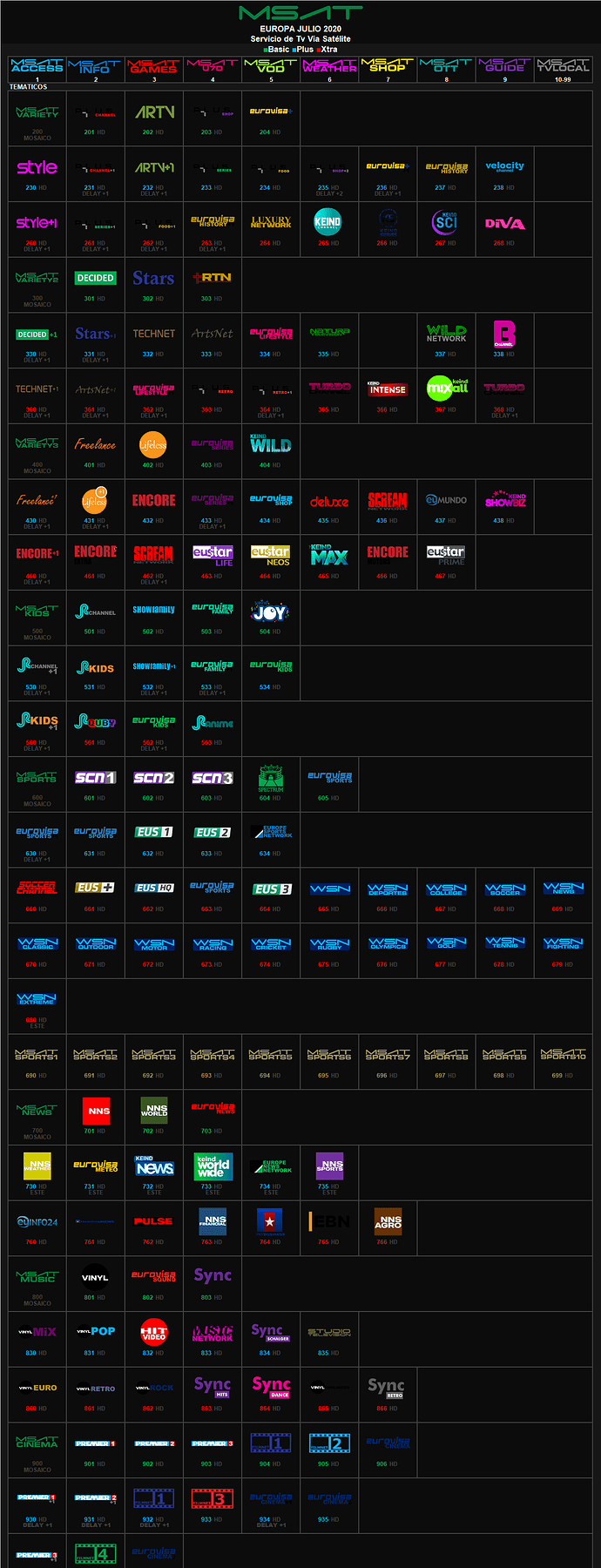Select the NNS World logo on 702
Screen dimensions: 601x1568
click(154, 1111)
